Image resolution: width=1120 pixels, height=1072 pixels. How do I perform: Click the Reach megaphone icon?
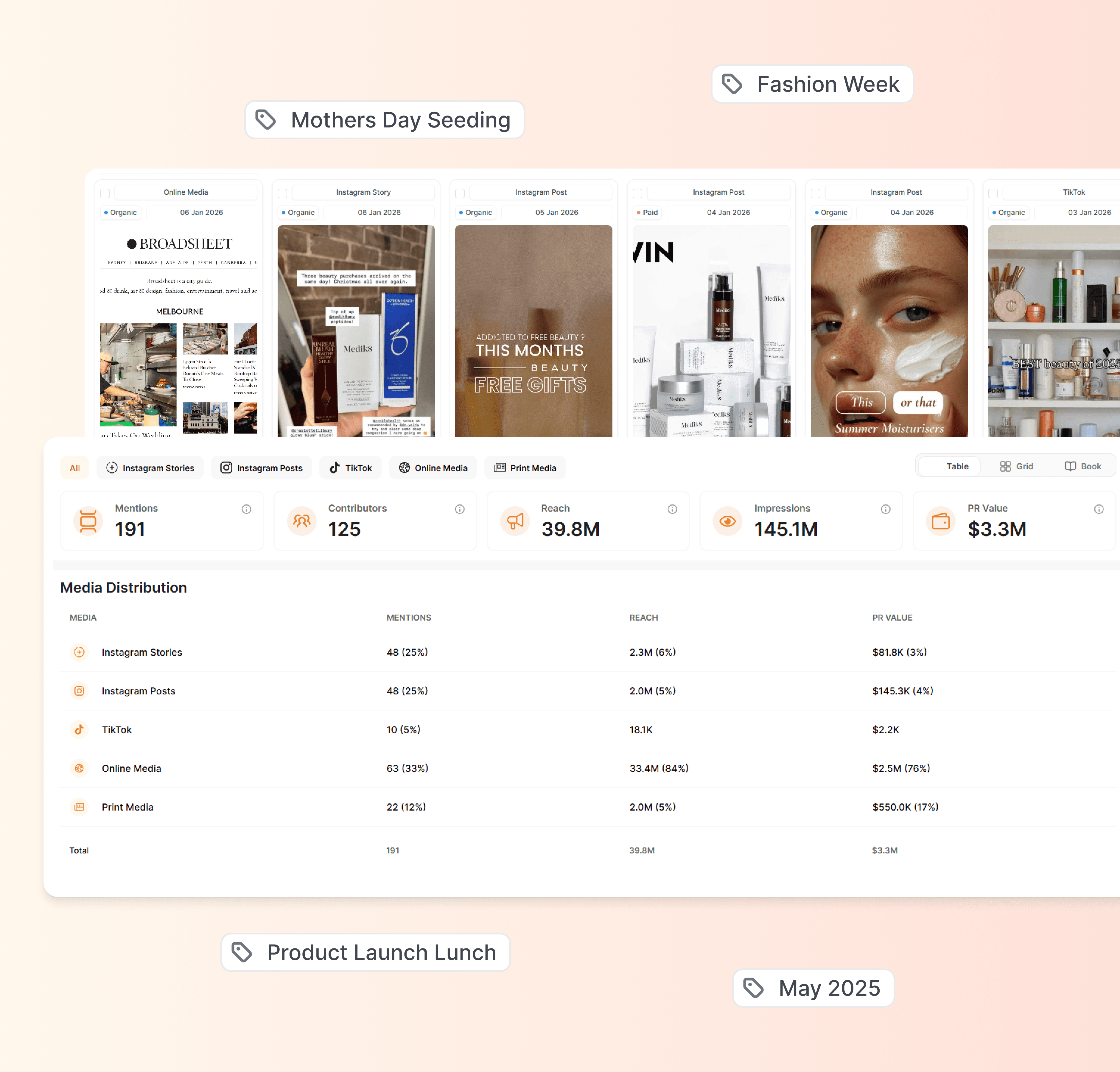coord(515,521)
